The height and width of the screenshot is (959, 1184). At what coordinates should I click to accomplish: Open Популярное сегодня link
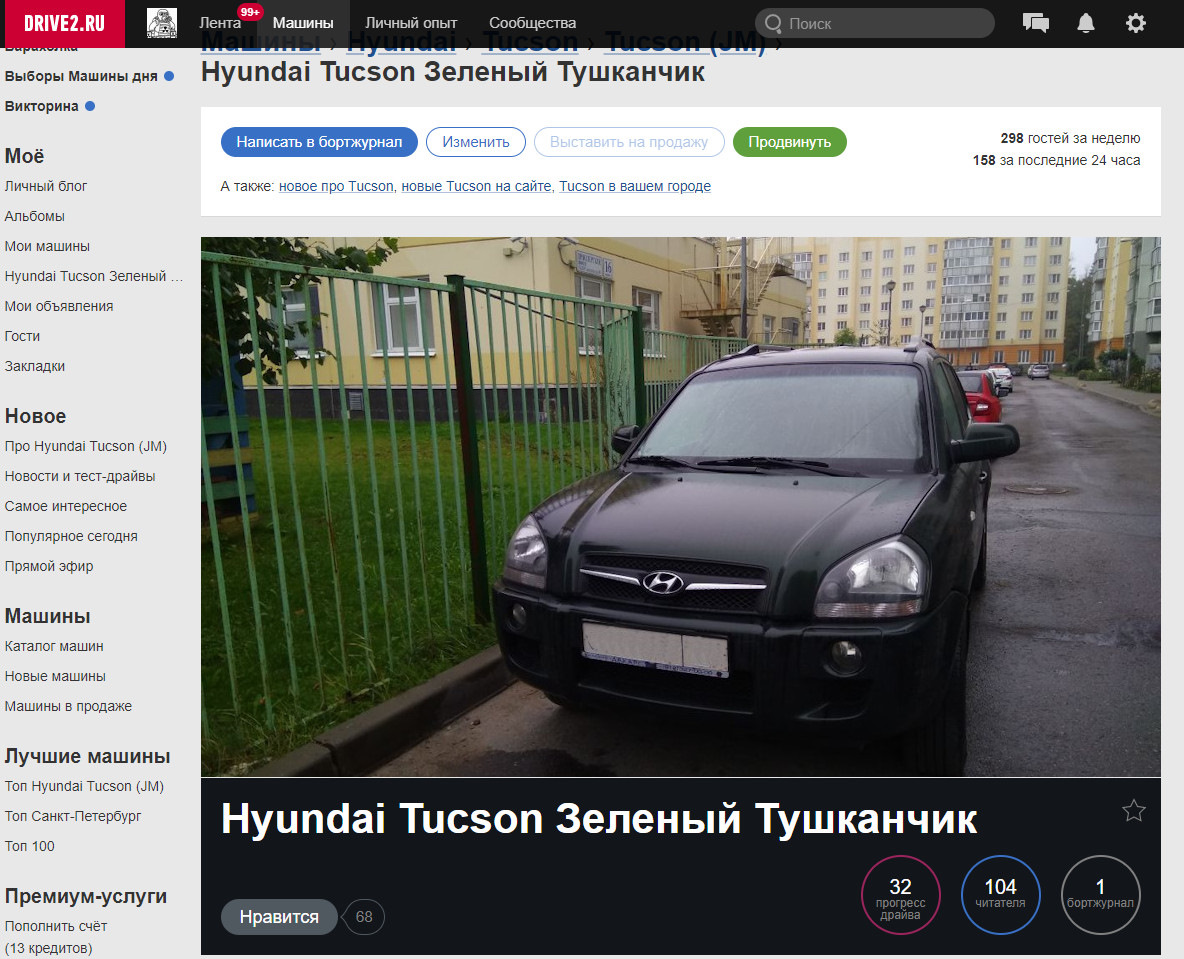71,536
